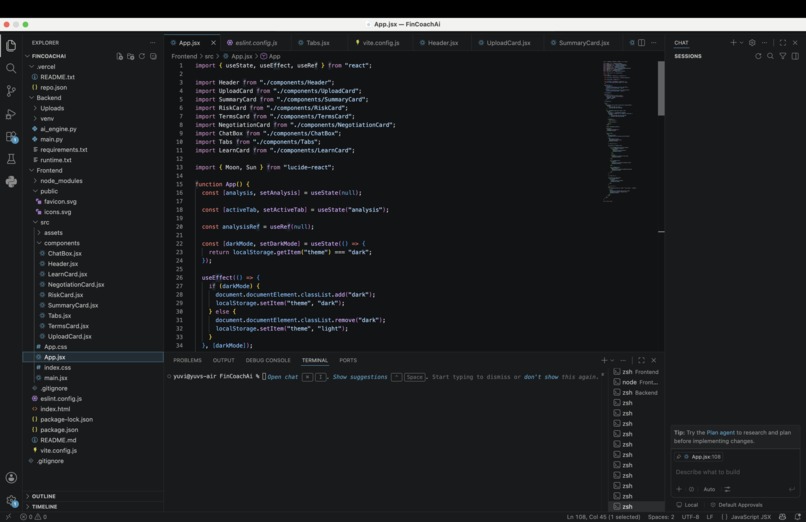Screen dimensions: 806x522
Task: Open notifications bell in status bar
Action: pyautogui.click(x=798, y=517)
